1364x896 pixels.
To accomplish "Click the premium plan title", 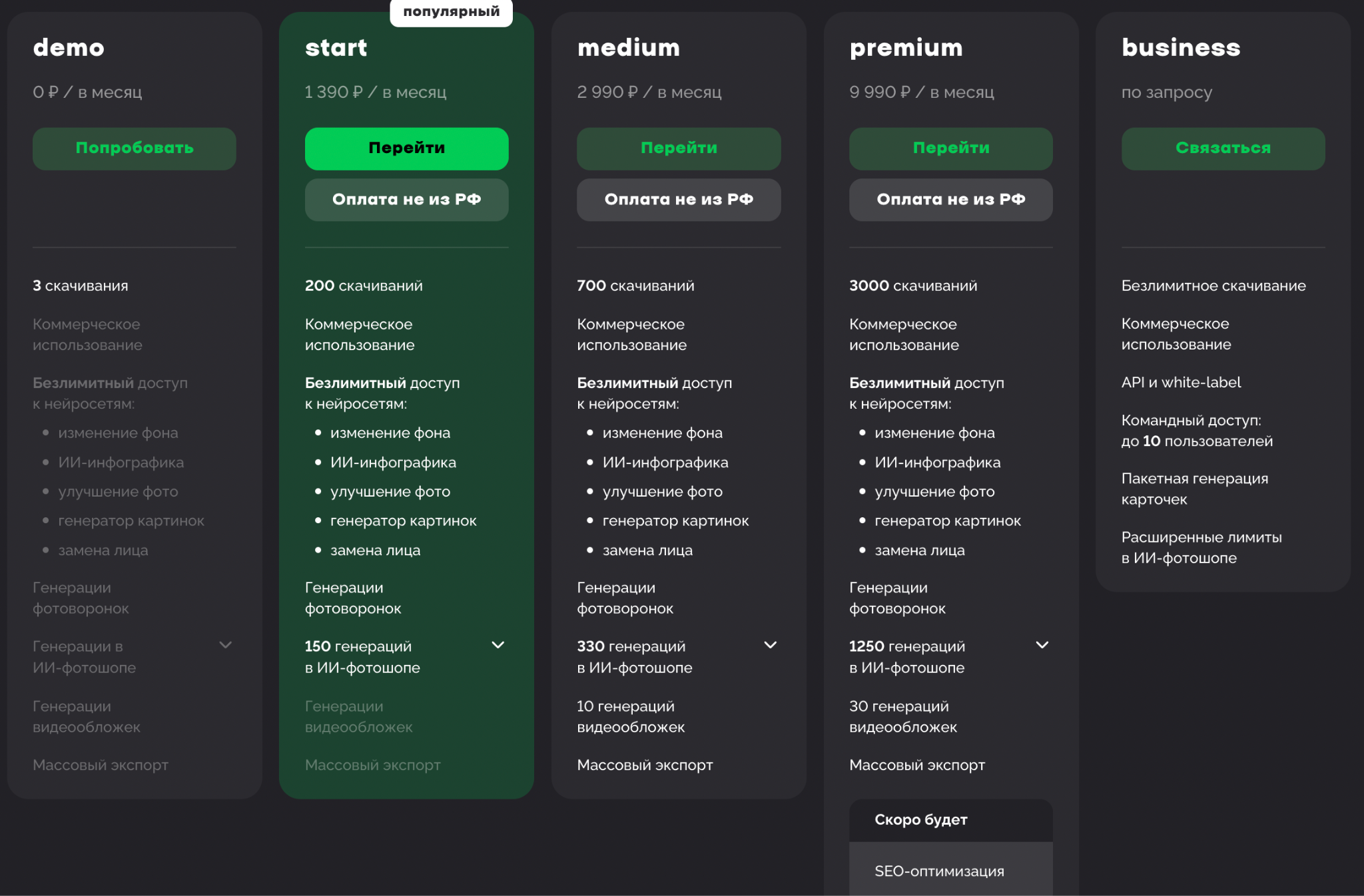I will click(906, 48).
